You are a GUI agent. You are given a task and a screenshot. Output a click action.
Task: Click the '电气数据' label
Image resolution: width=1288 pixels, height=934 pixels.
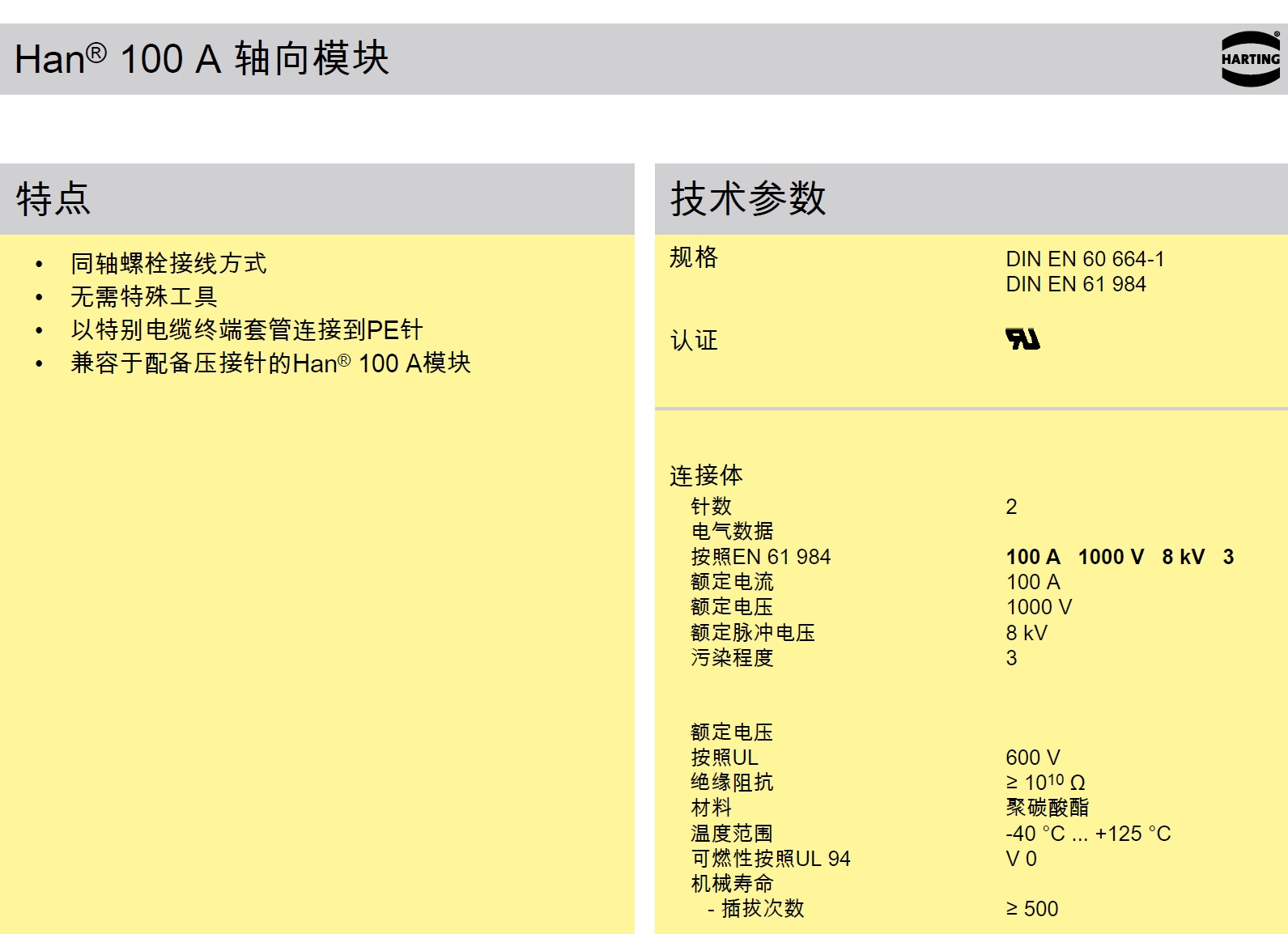pos(733,532)
